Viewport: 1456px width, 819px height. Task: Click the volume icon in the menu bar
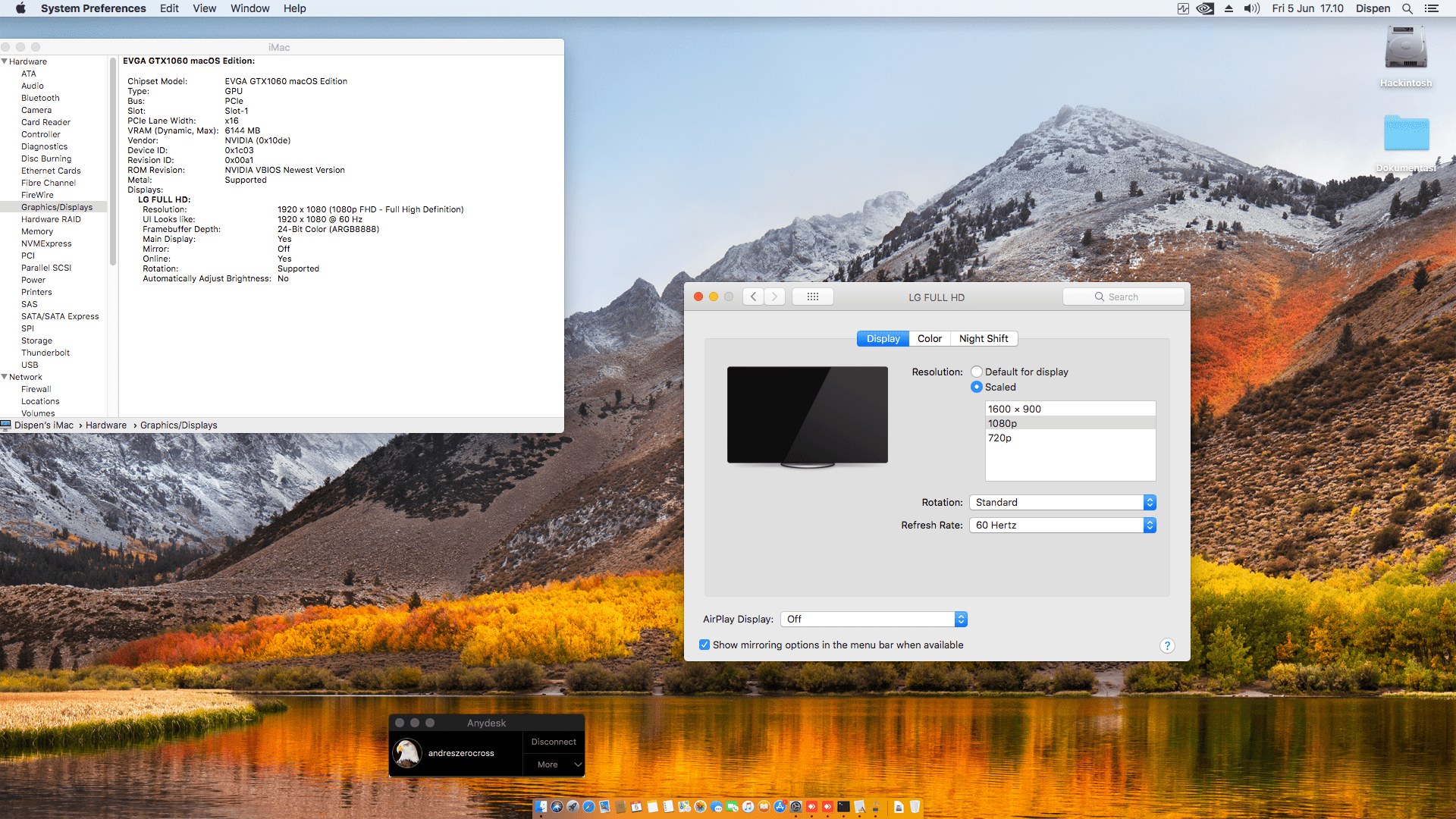pyautogui.click(x=1251, y=8)
